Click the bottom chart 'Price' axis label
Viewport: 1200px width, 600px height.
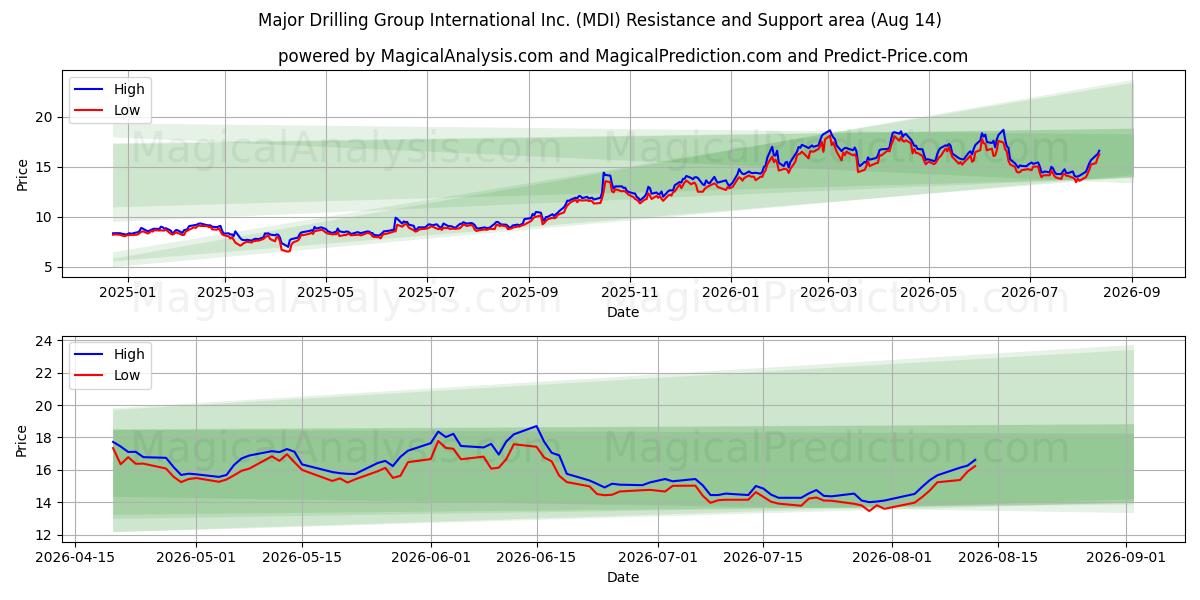23,440
